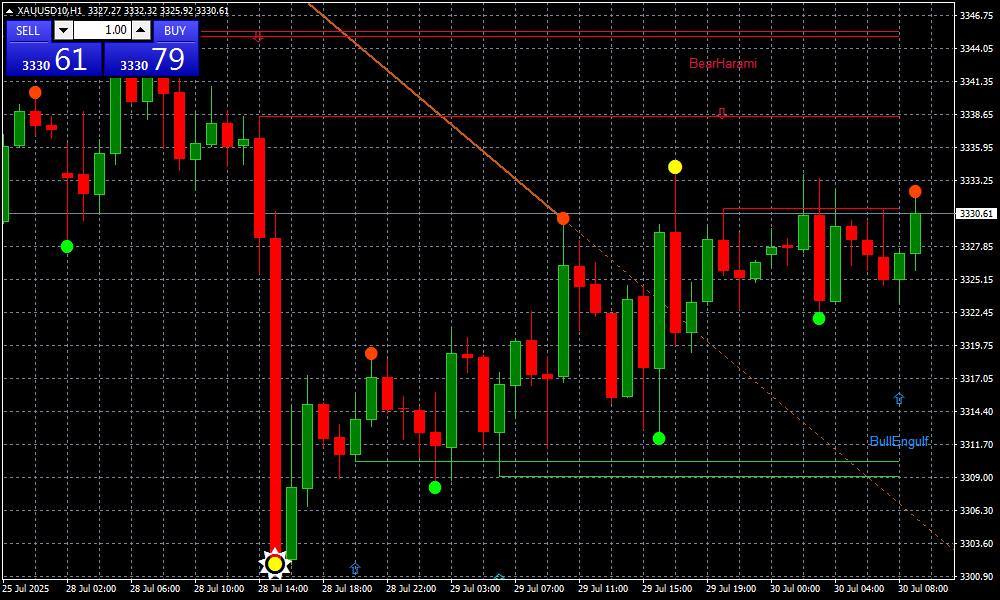Click the buy price tile showing 79
Image resolution: width=1000 pixels, height=600 pixels.
[x=152, y=60]
